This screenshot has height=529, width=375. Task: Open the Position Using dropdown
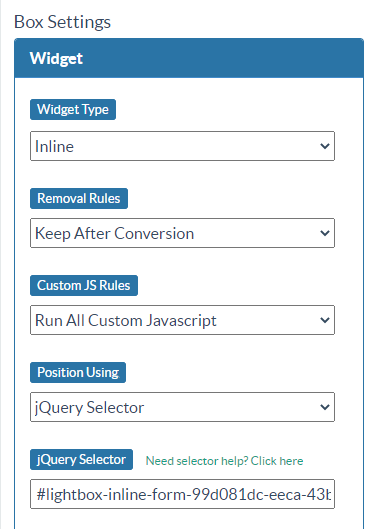coord(182,407)
